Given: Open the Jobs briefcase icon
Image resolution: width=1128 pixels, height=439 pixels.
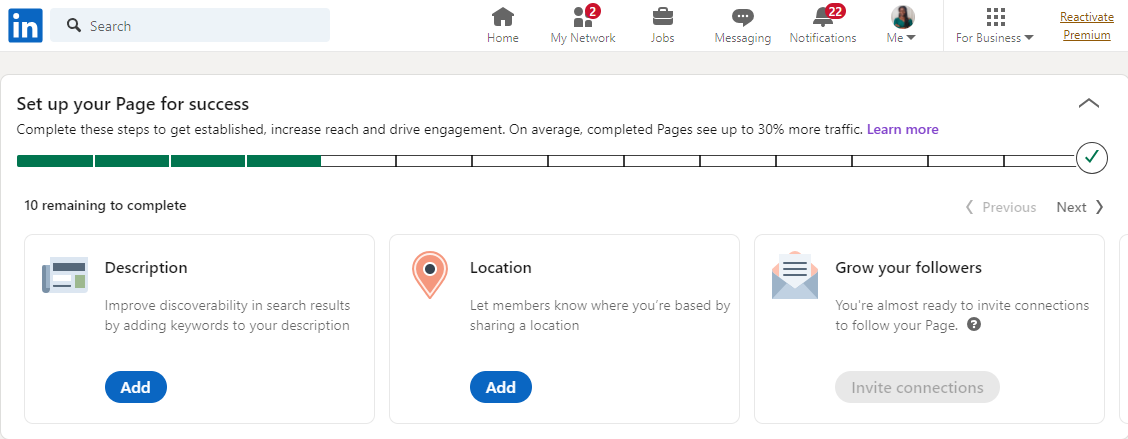Looking at the screenshot, I should (662, 17).
